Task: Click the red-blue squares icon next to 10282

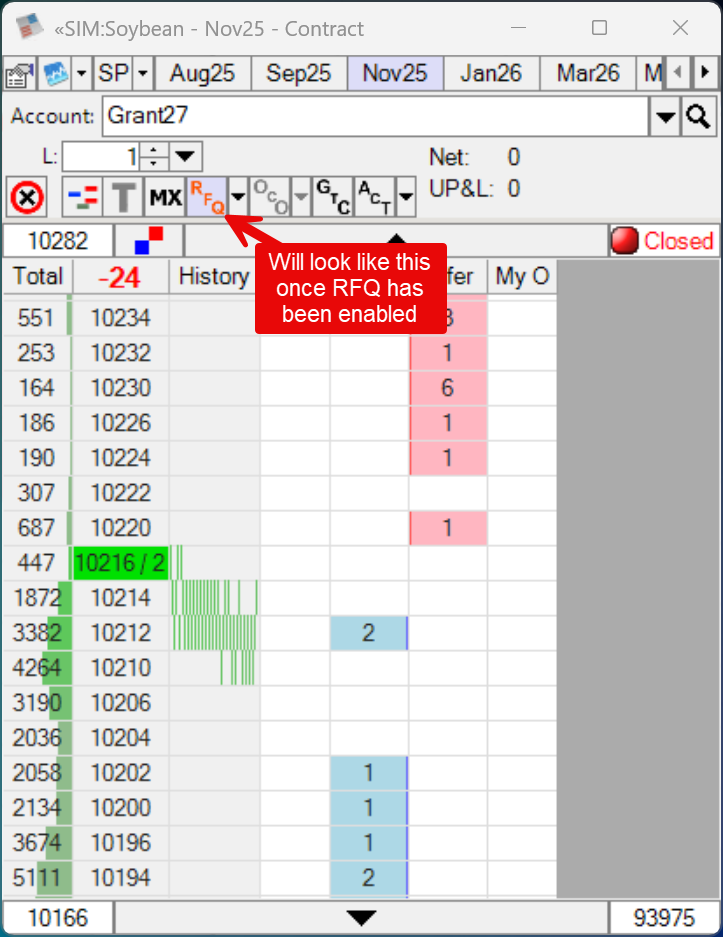Action: tap(149, 241)
